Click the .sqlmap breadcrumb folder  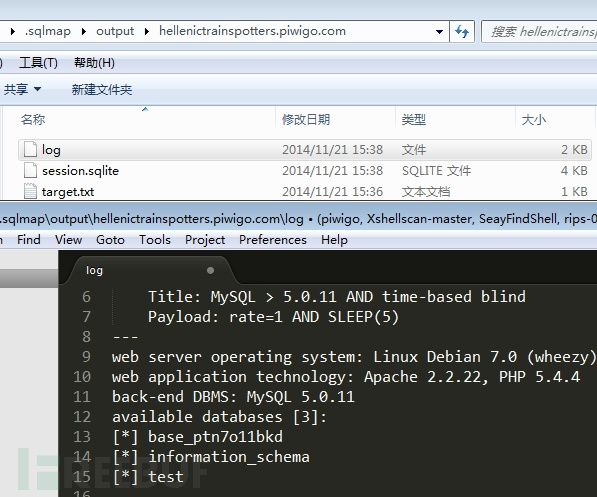pyautogui.click(x=48, y=31)
